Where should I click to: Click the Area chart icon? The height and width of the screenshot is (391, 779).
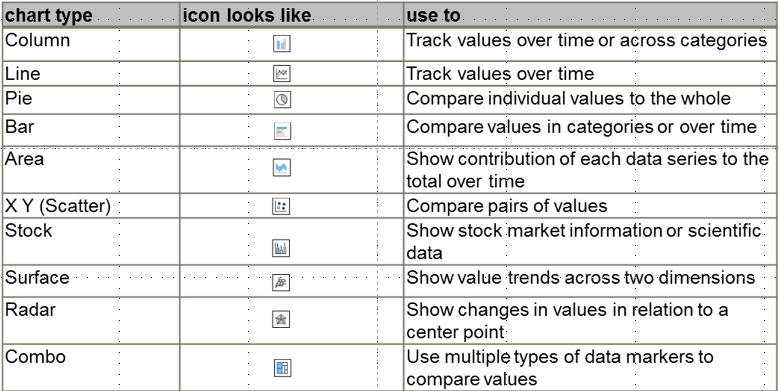pyautogui.click(x=282, y=167)
